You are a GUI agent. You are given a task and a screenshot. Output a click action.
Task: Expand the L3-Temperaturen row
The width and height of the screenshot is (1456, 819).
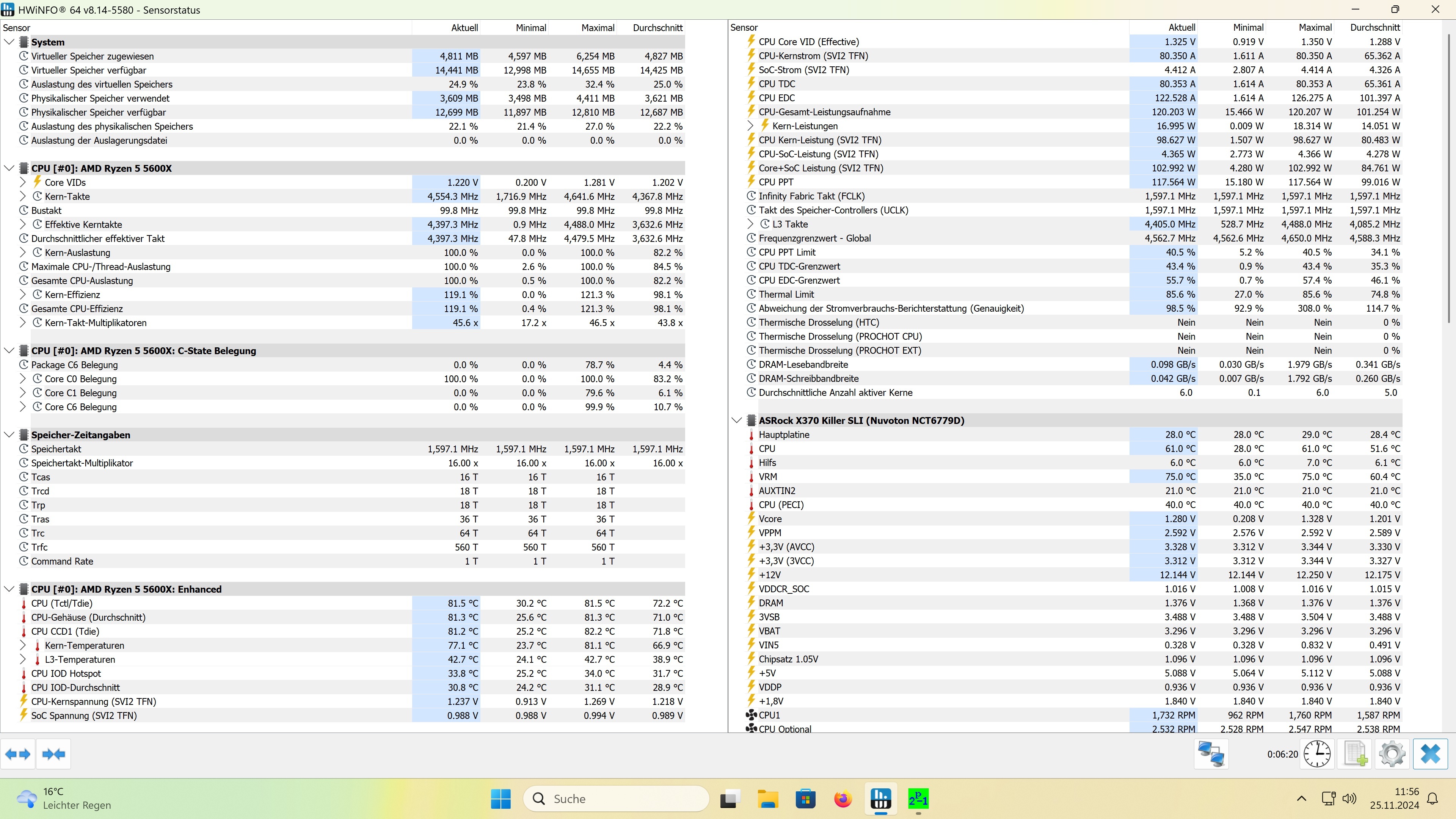23,659
